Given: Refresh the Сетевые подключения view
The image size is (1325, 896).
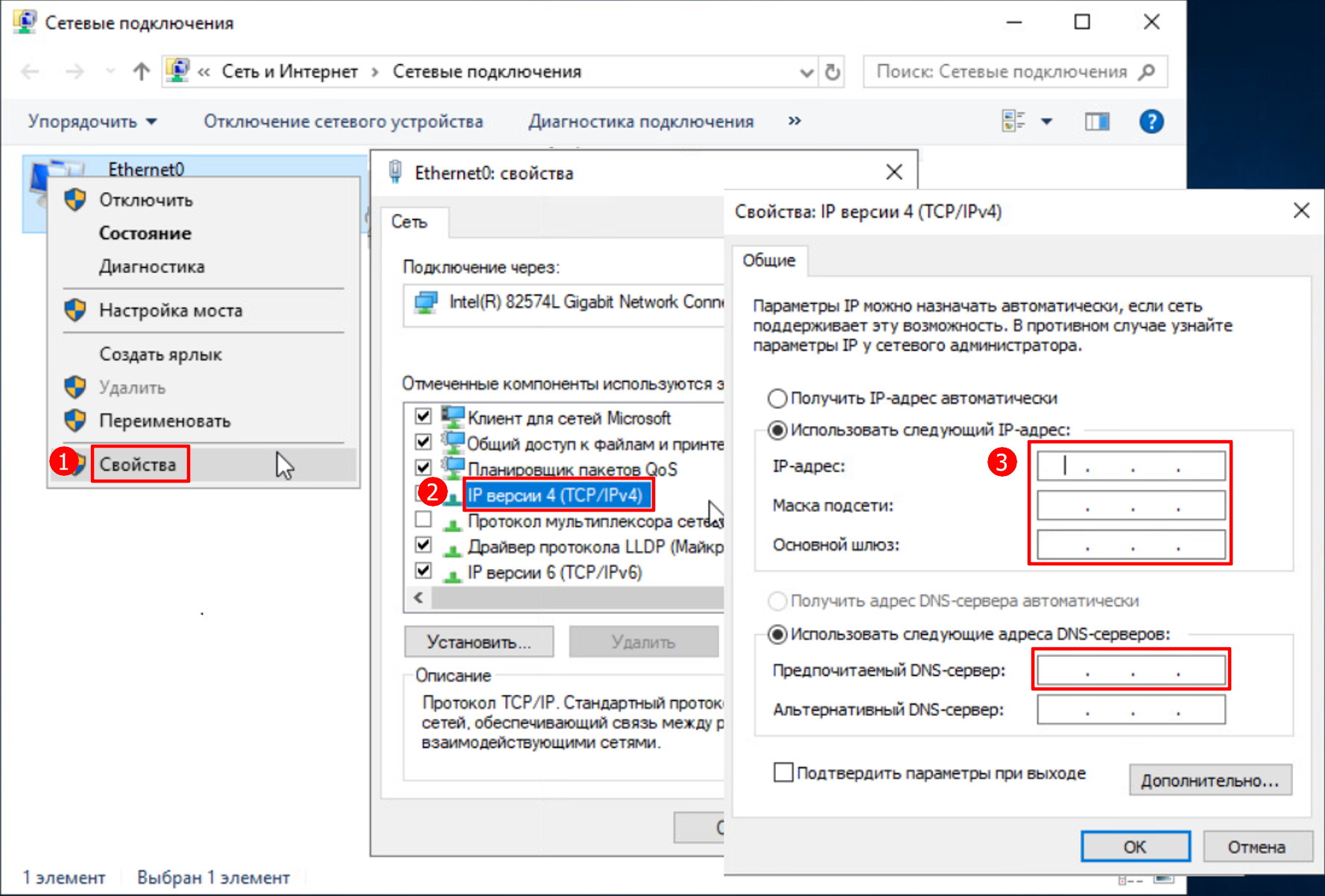Looking at the screenshot, I should point(832,72).
